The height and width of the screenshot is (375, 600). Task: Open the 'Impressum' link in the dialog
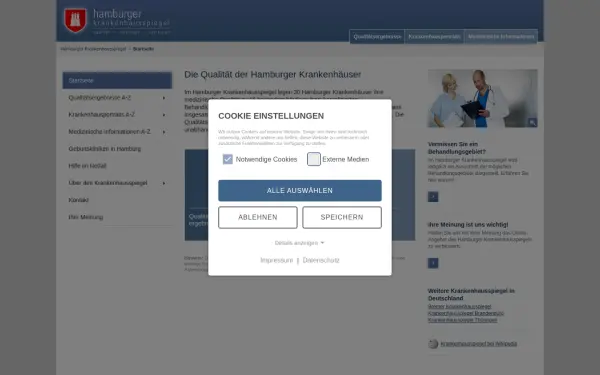point(276,260)
